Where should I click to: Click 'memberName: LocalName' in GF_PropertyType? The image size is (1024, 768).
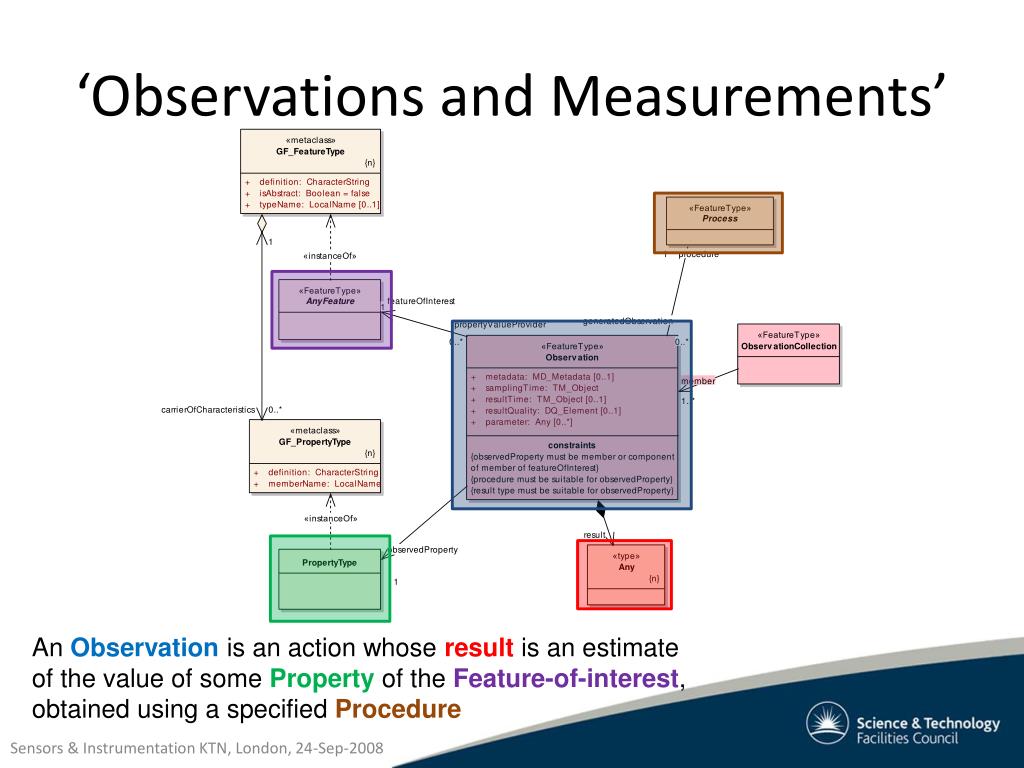(324, 484)
